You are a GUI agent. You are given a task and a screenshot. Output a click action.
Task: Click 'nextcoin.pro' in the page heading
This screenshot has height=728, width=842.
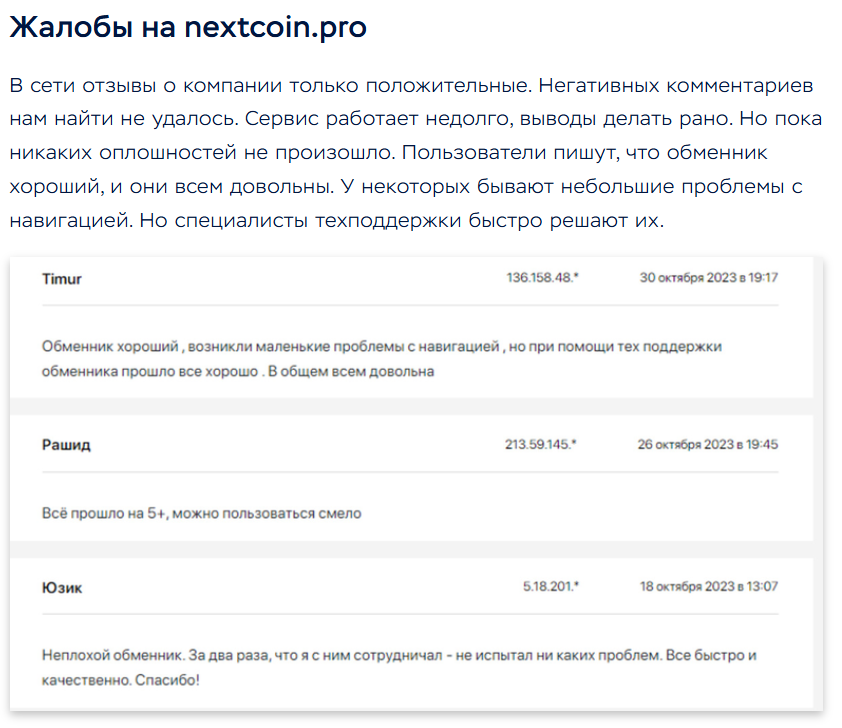click(275, 27)
